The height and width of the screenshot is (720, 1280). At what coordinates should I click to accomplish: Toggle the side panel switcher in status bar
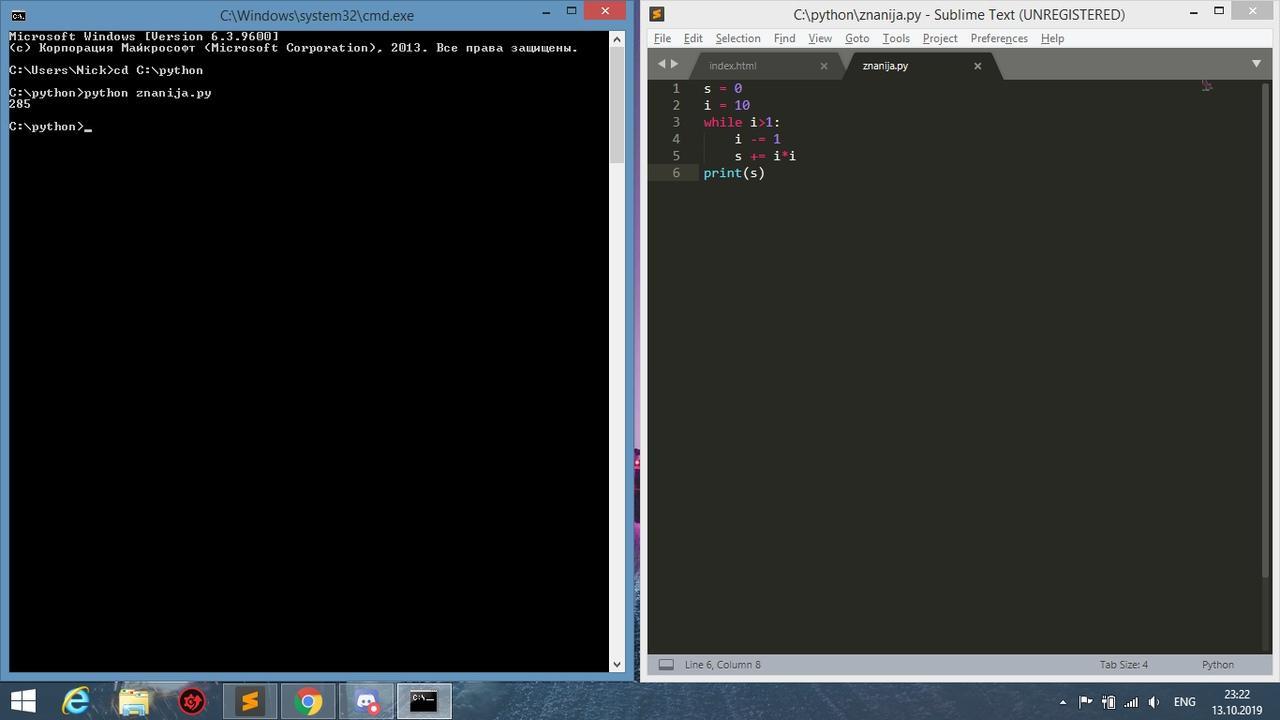pyautogui.click(x=666, y=665)
